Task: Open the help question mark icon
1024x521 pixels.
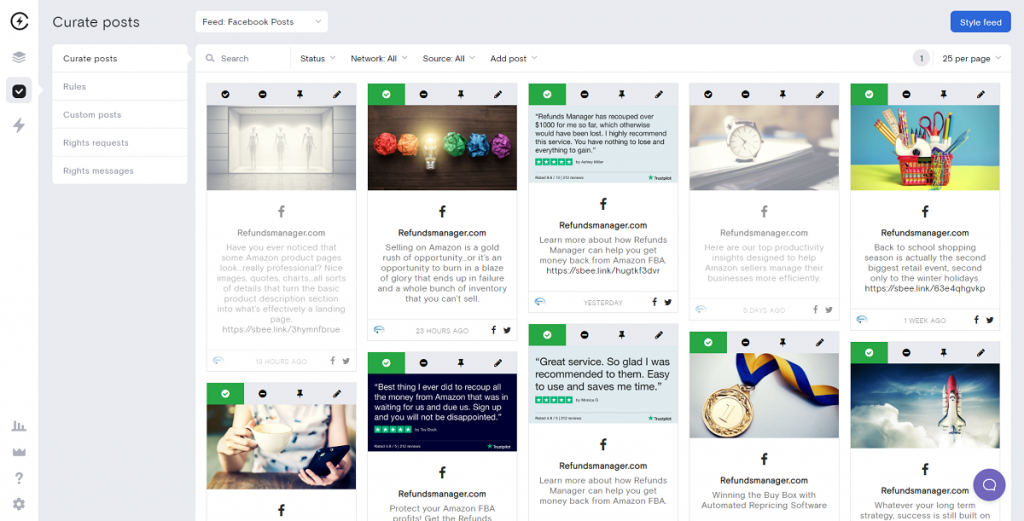Action: point(19,479)
